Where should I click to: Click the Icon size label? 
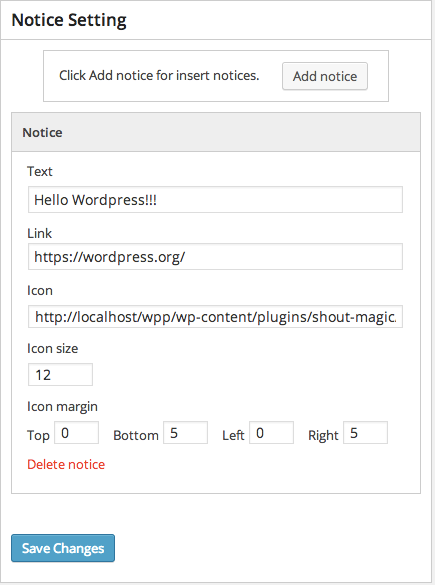pos(53,348)
